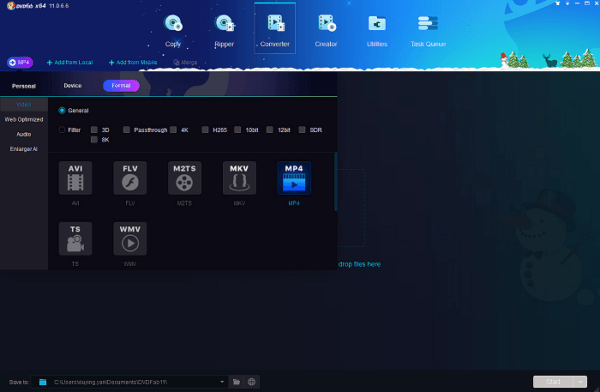The height and width of the screenshot is (392, 600).
Task: Click the folder browse icon next to save path
Action: (x=236, y=382)
